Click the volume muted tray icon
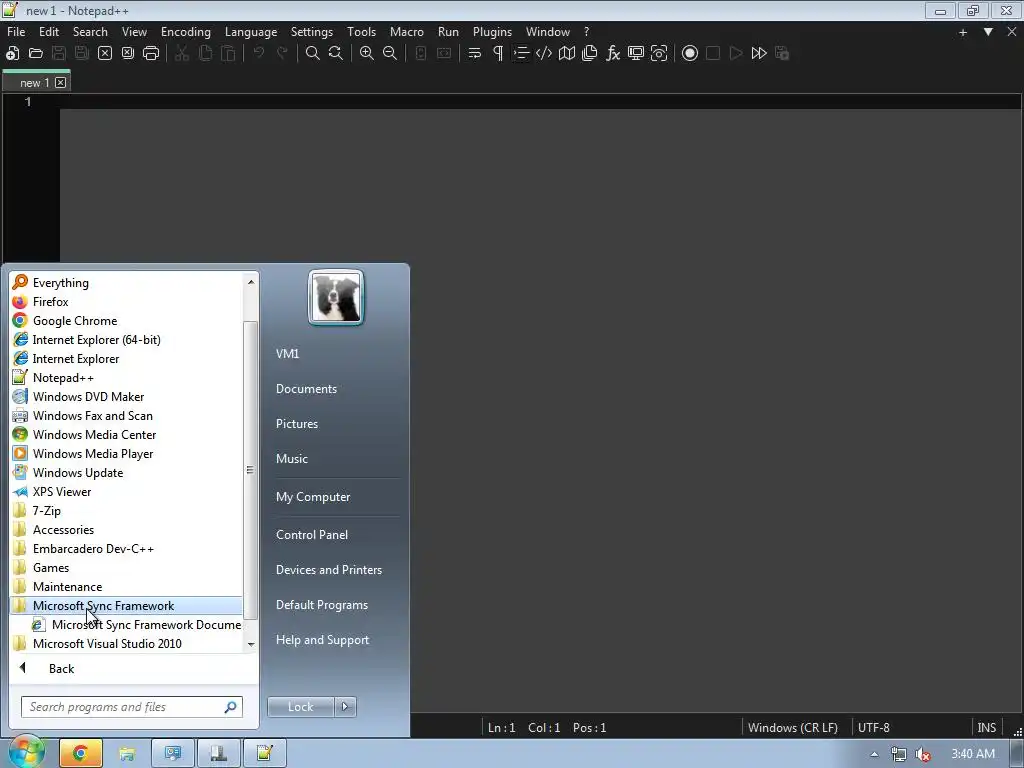Image resolution: width=1024 pixels, height=768 pixels. pyautogui.click(x=923, y=754)
